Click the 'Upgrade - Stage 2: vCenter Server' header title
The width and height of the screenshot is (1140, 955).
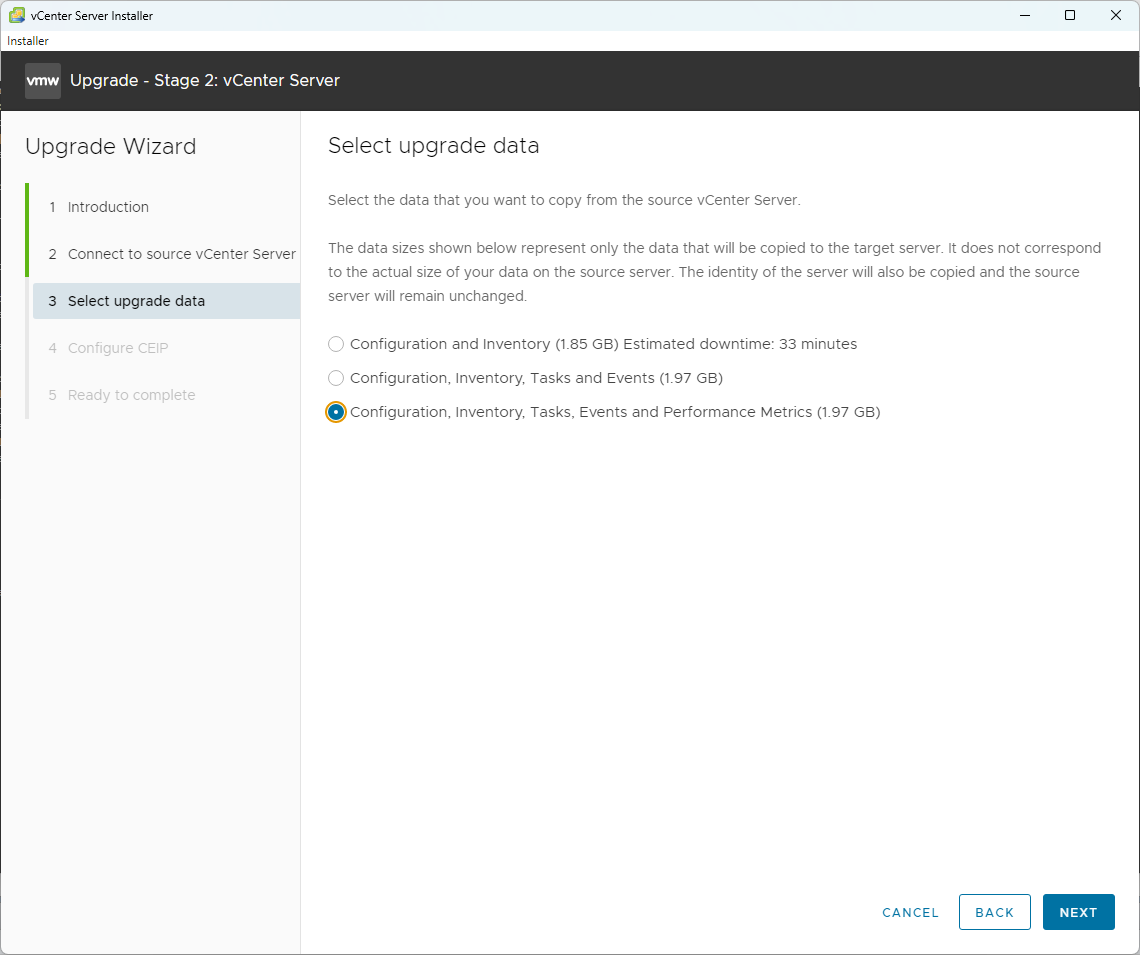tap(205, 81)
